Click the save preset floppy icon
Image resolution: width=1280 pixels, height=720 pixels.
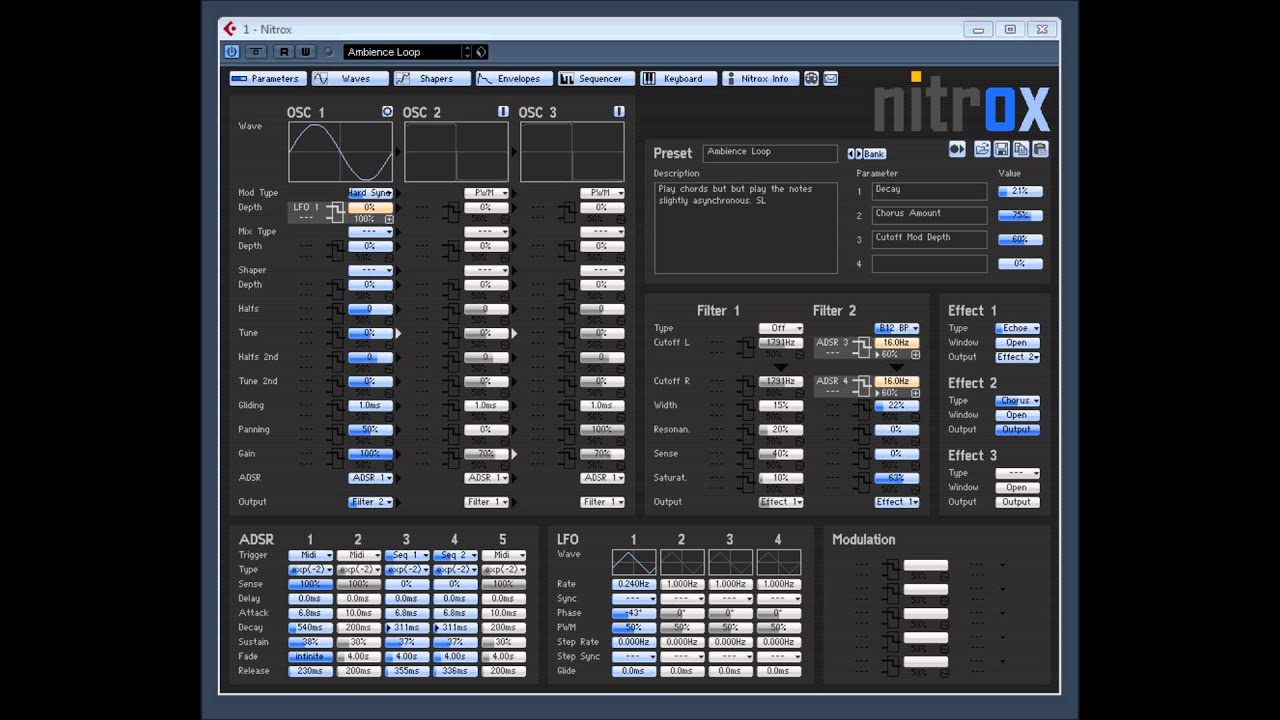click(x=1001, y=149)
